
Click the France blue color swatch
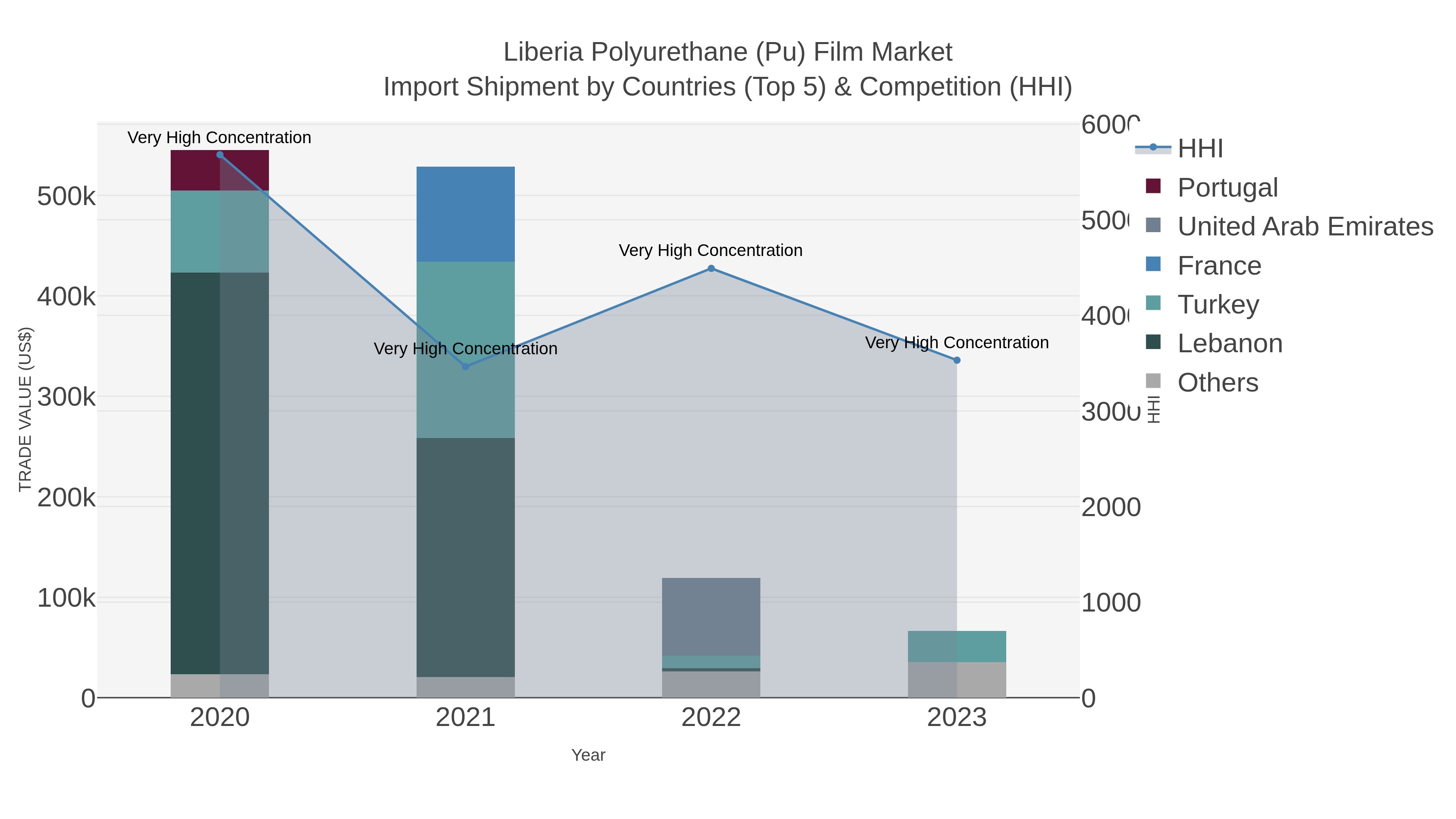click(1153, 264)
